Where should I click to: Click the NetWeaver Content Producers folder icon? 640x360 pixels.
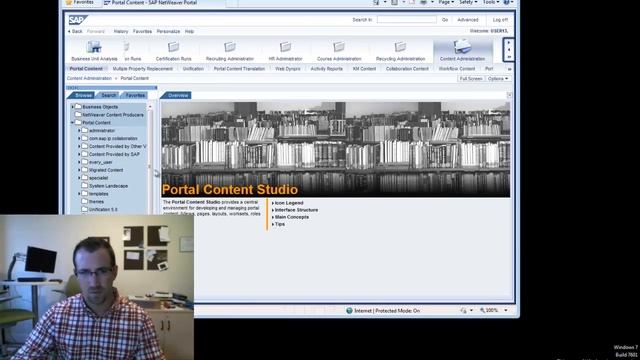point(78,115)
